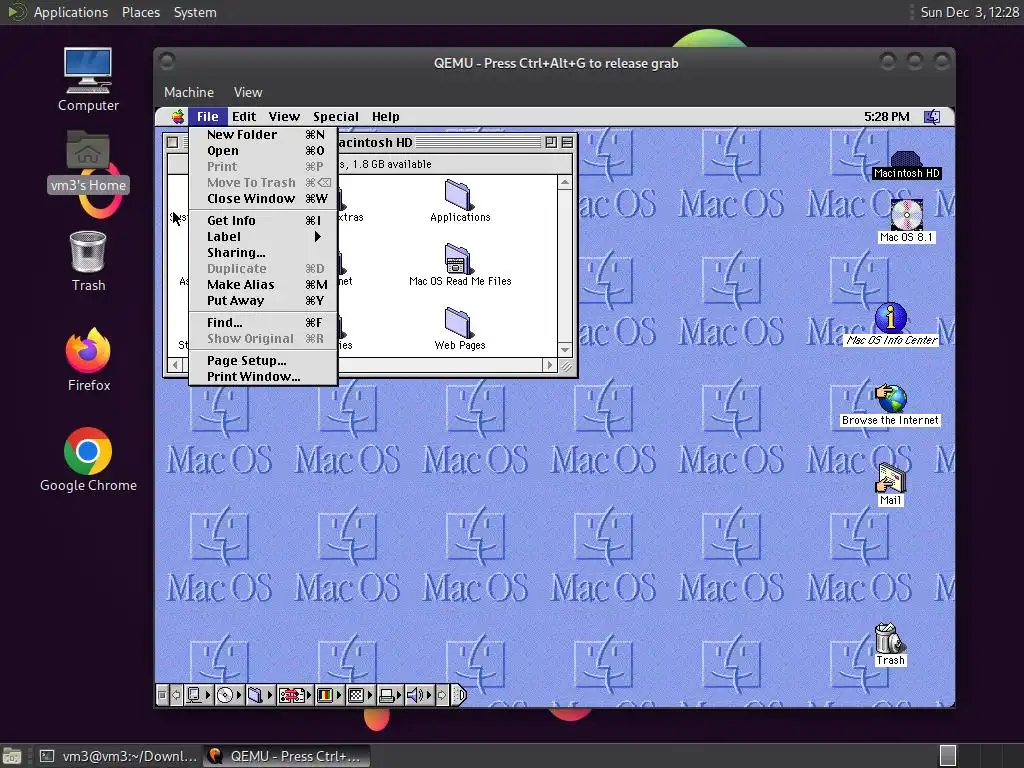Select Find... in the File menu
The height and width of the screenshot is (768, 1024).
pyautogui.click(x=263, y=323)
